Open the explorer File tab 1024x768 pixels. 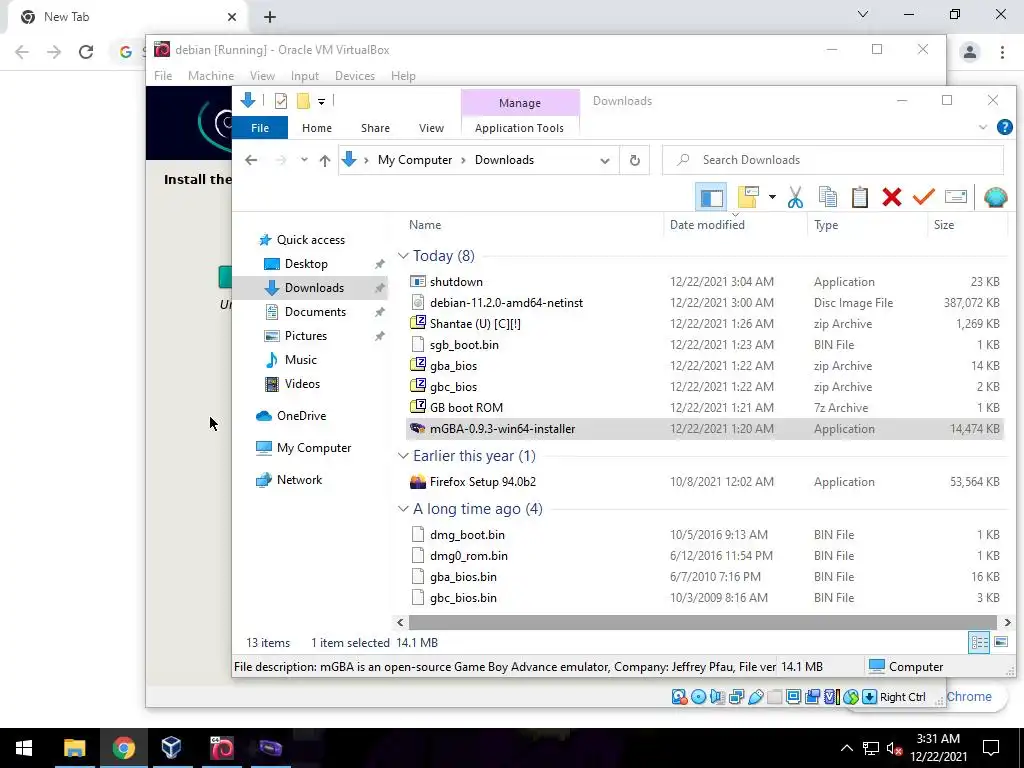click(x=260, y=128)
